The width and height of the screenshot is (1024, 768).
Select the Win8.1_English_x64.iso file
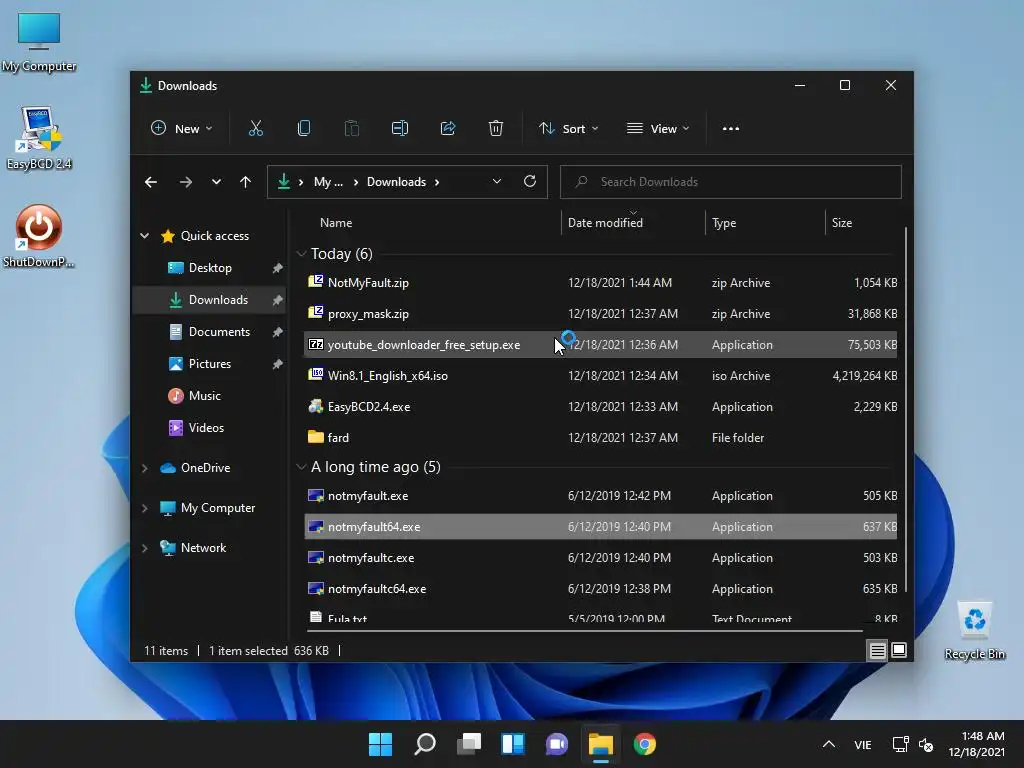pyautogui.click(x=600, y=376)
